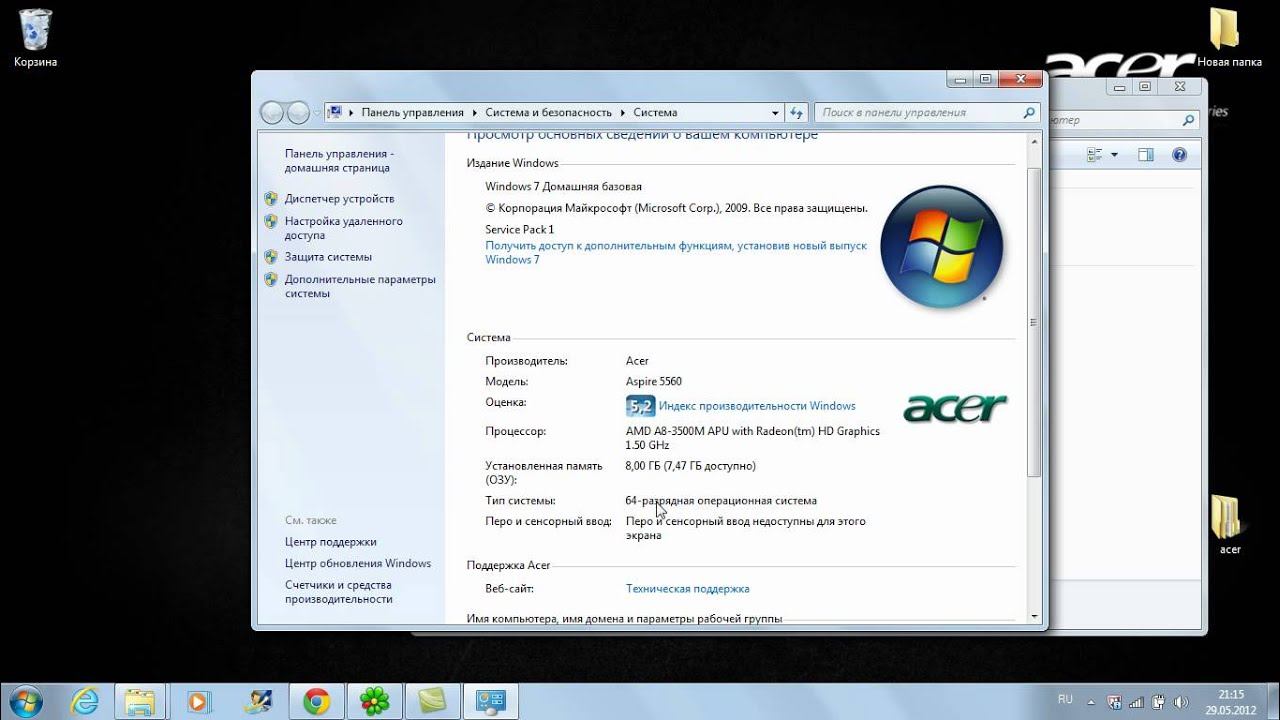Toggle preview pane in background Explorer window
Viewport: 1280px width, 720px height.
coord(1146,155)
